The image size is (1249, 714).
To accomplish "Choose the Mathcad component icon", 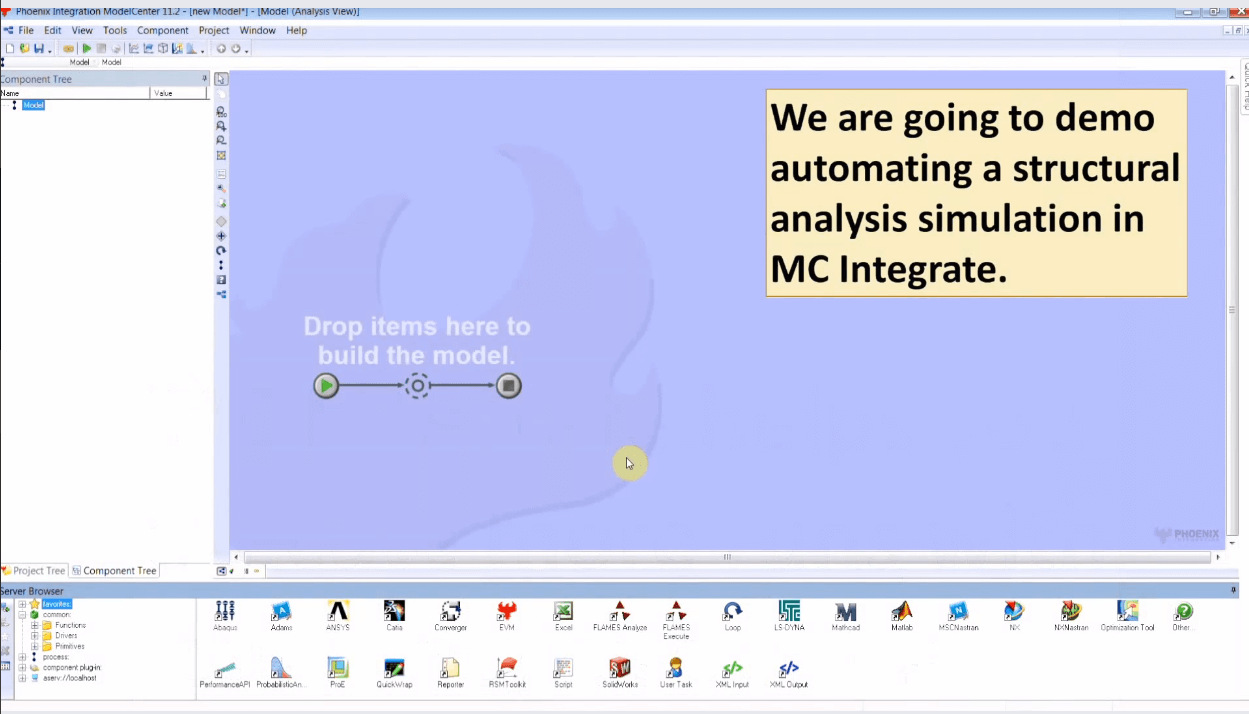I will (846, 610).
